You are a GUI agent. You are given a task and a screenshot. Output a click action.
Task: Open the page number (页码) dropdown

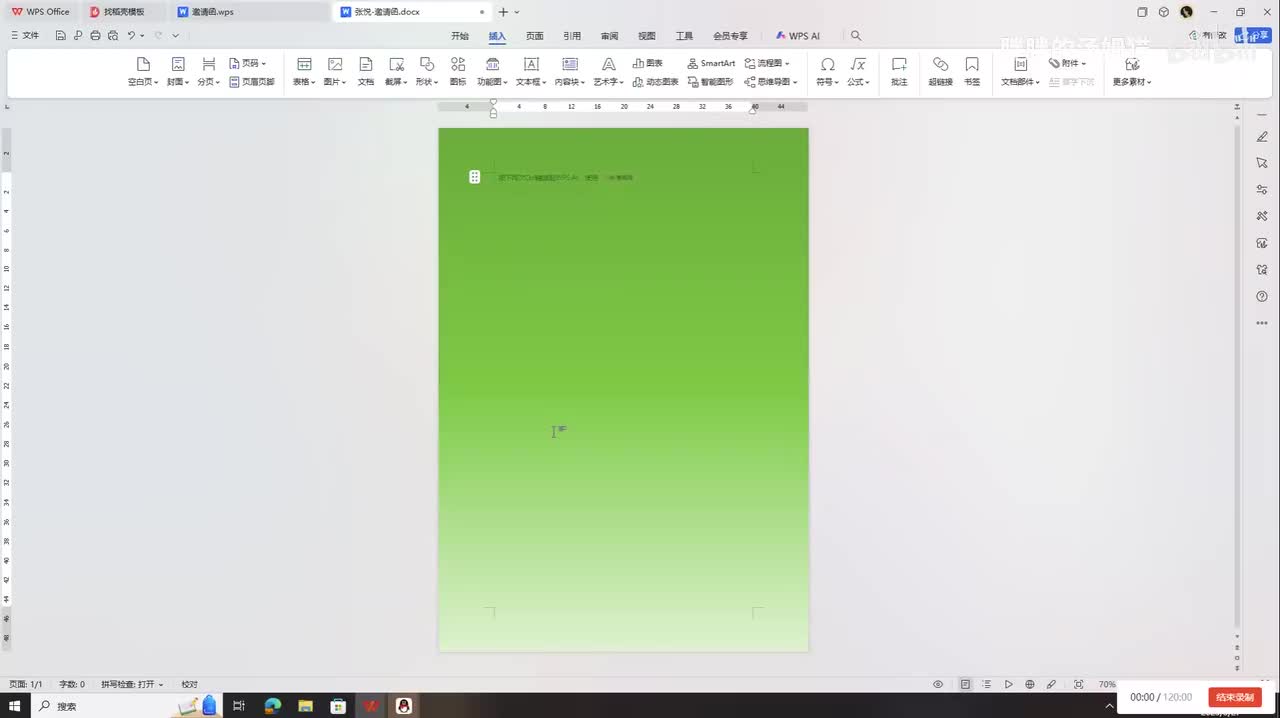pos(248,63)
